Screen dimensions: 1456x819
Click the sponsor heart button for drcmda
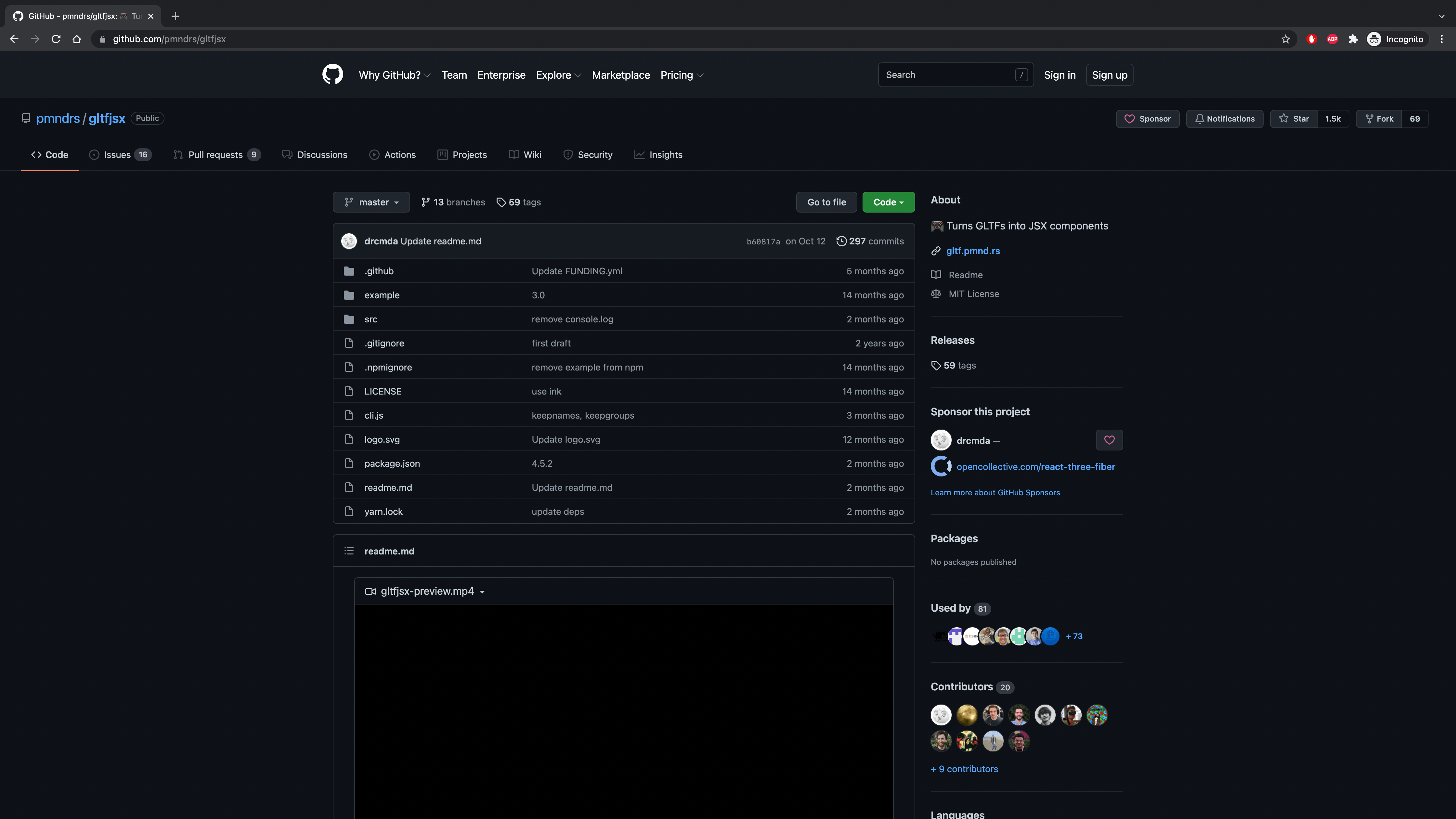coord(1109,440)
